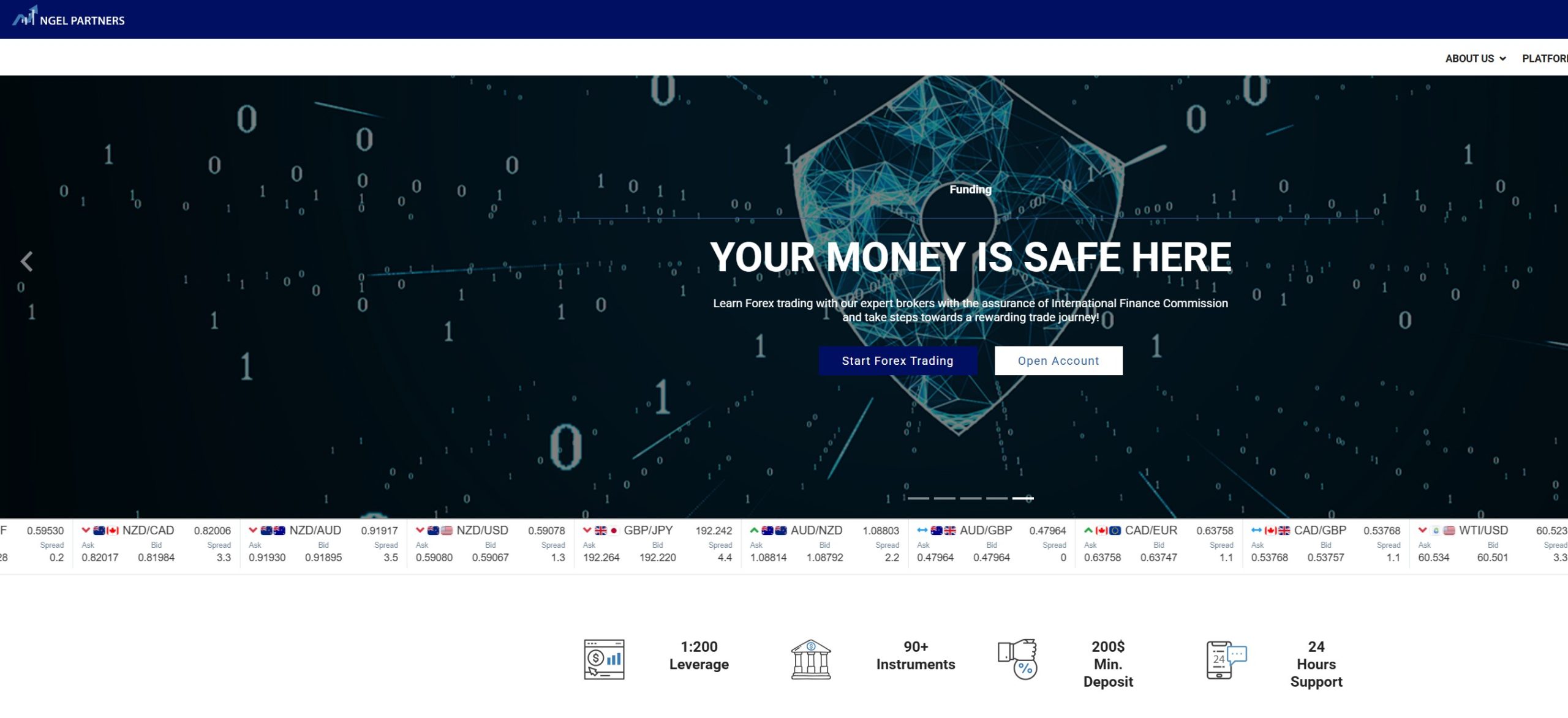Viewport: 1568px width, 718px height.
Task: Click Start Forex Trading button
Action: 897,361
